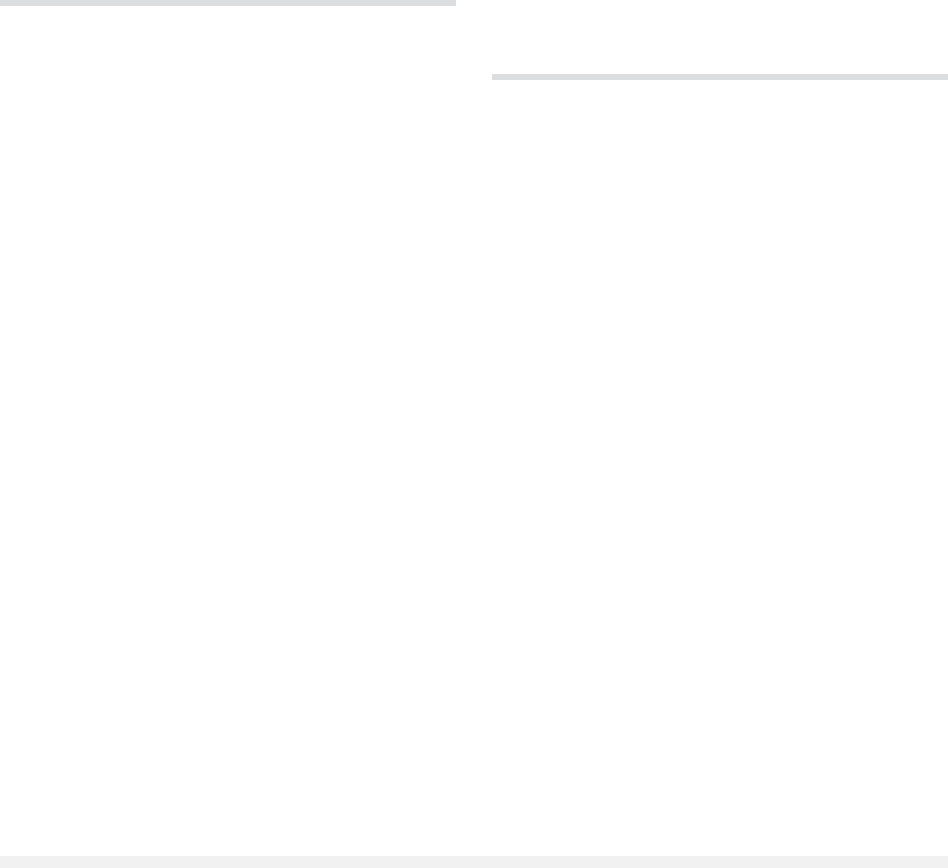Click the blank page center
948x868 pixels.
474,434
